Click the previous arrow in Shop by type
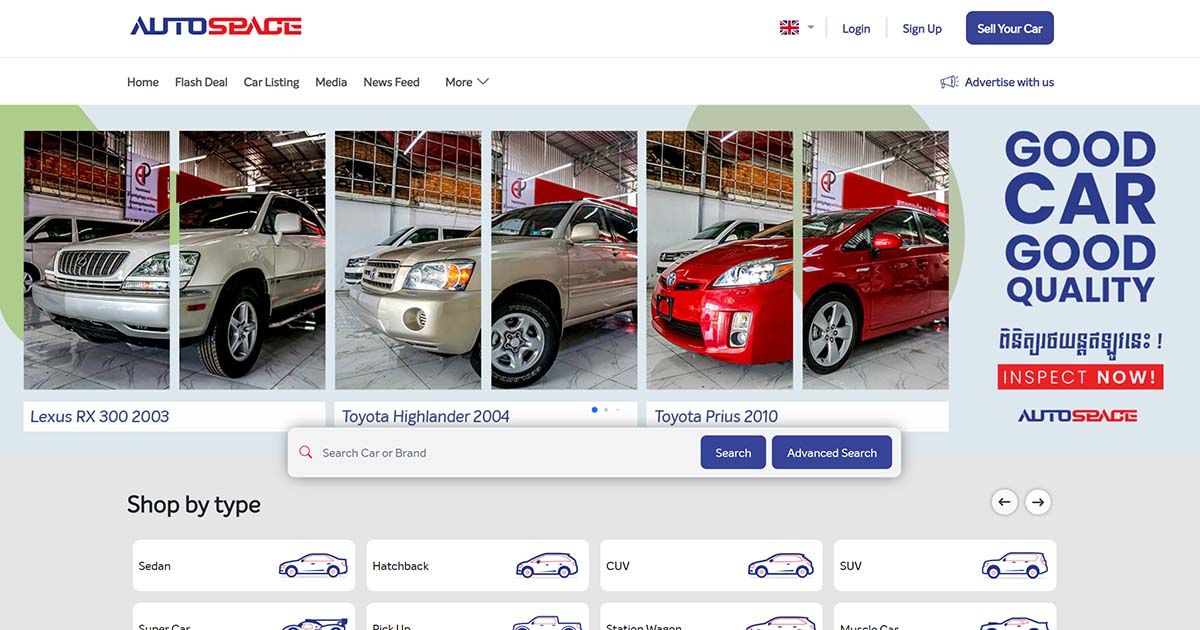Viewport: 1200px width, 630px height. click(1004, 502)
